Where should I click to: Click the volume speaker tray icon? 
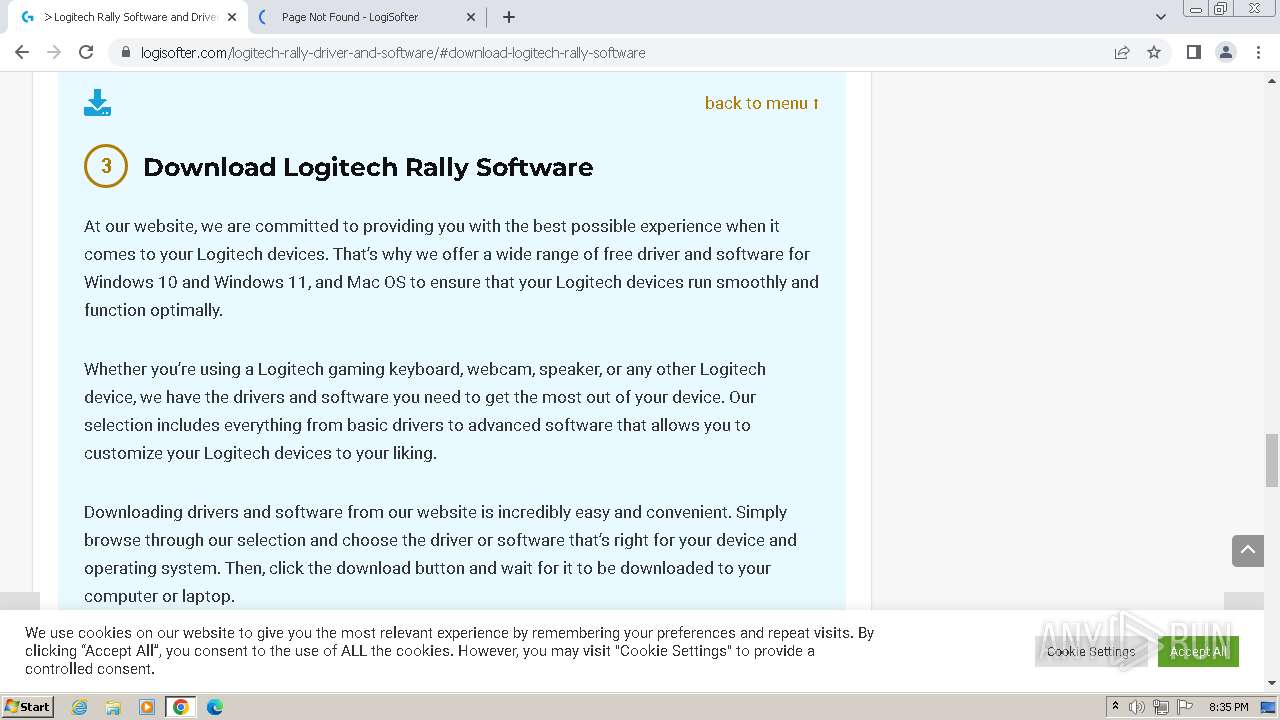point(1137,707)
